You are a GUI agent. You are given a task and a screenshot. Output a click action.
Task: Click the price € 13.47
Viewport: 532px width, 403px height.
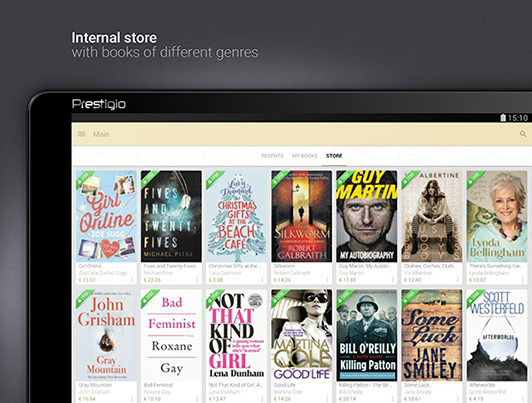tap(217, 399)
